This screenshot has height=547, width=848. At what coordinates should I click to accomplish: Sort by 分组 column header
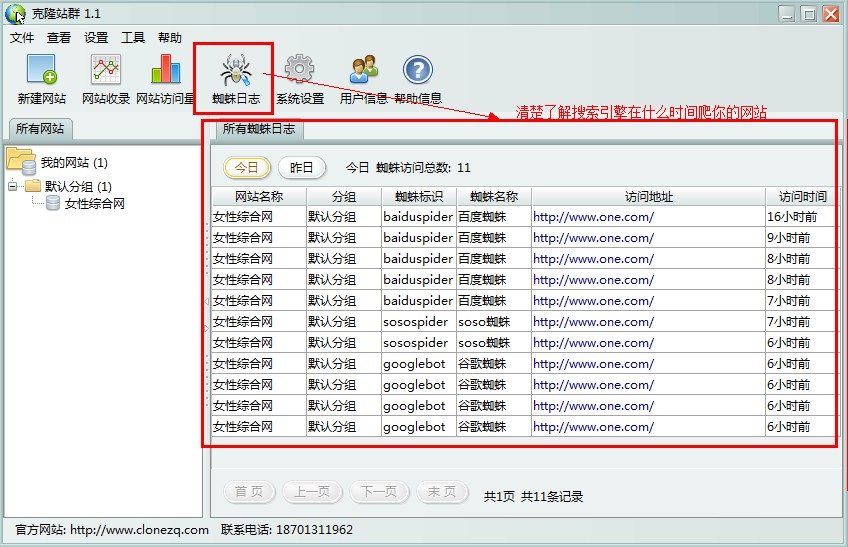coord(344,196)
